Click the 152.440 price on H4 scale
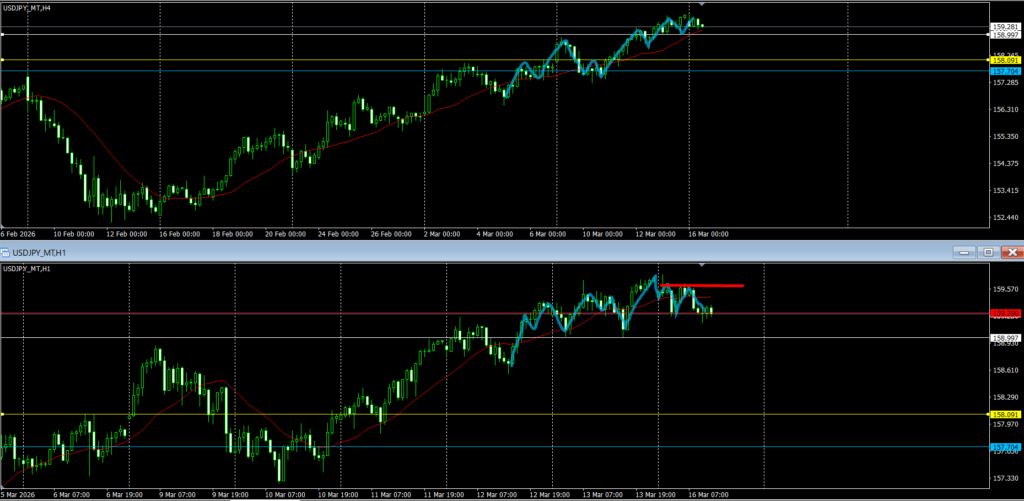Image resolution: width=1024 pixels, height=501 pixels. 1005,217
